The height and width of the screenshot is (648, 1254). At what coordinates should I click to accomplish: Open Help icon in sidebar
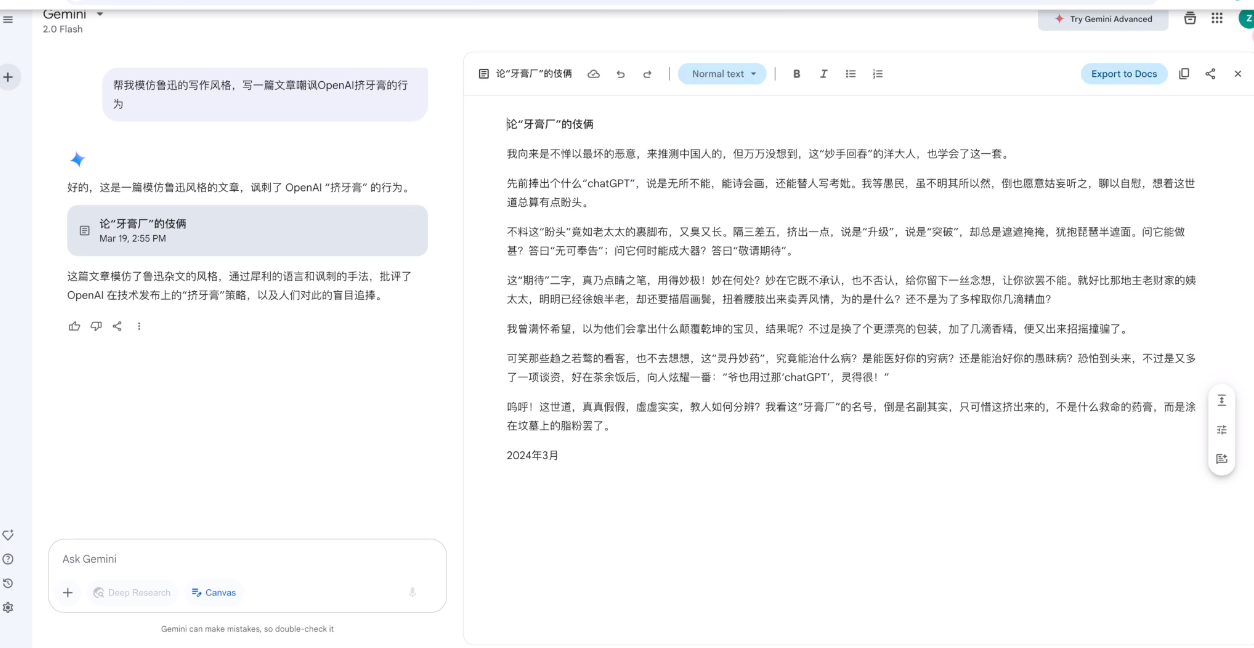pyautogui.click(x=8, y=559)
